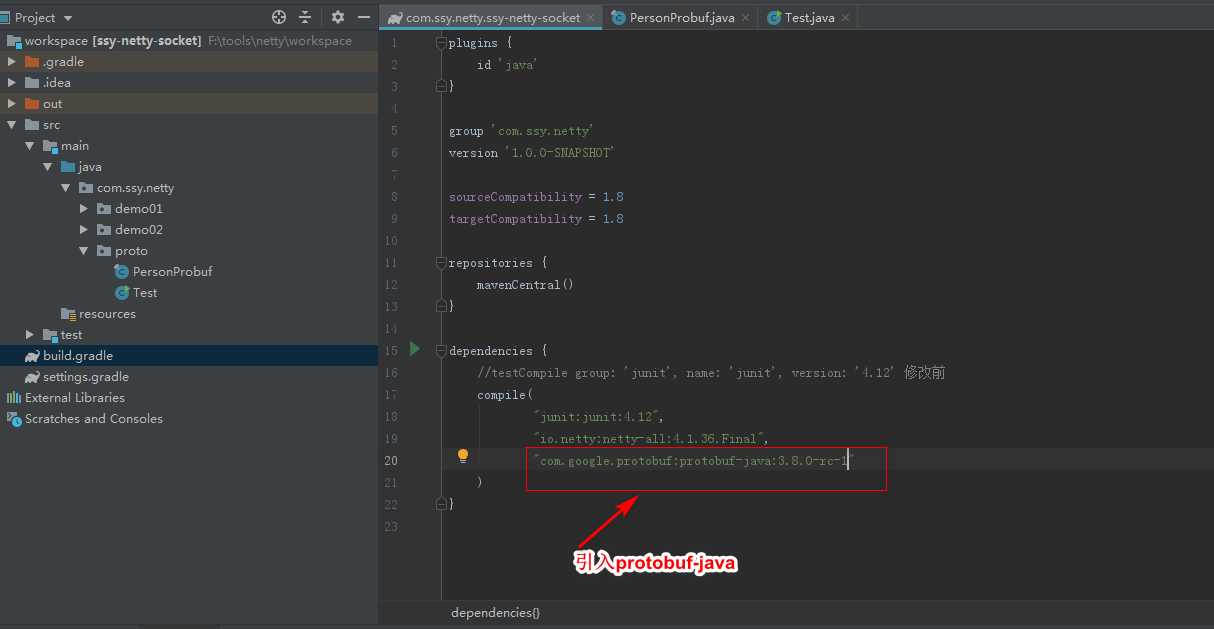Viewport: 1214px width, 629px height.
Task: Click the Test.java tab class icon
Action: pyautogui.click(x=774, y=18)
